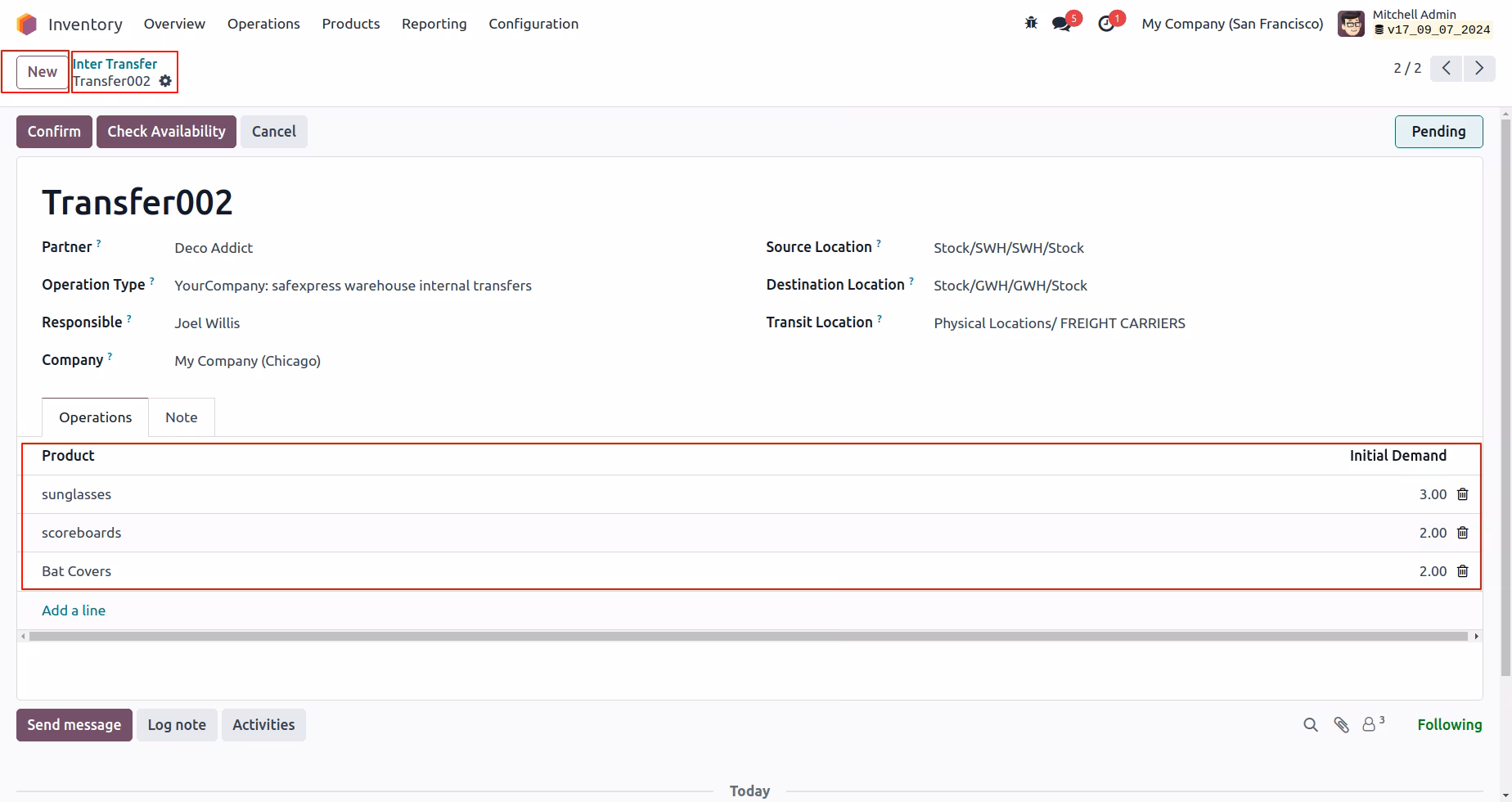Delete the scoreboards line with trash icon
The width and height of the screenshot is (1512, 802).
1463,533
